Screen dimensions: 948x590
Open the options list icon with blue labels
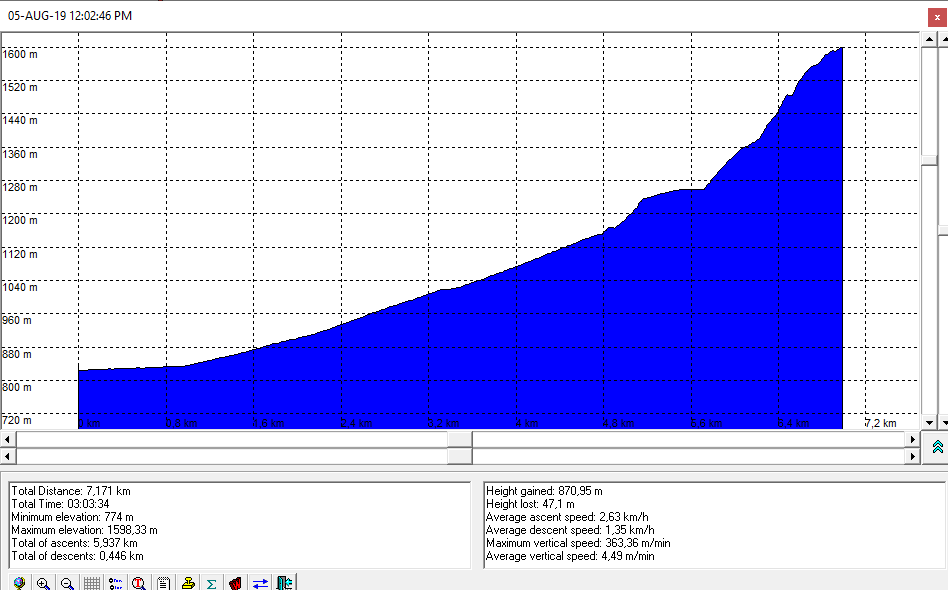(115, 583)
